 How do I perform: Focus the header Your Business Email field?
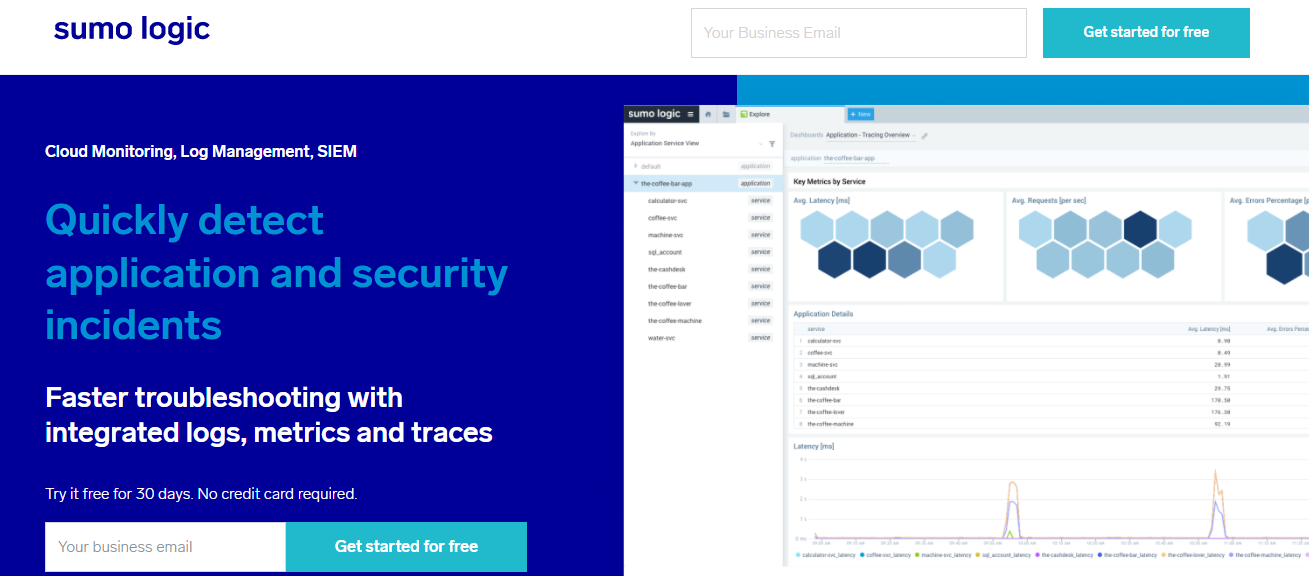tap(859, 33)
